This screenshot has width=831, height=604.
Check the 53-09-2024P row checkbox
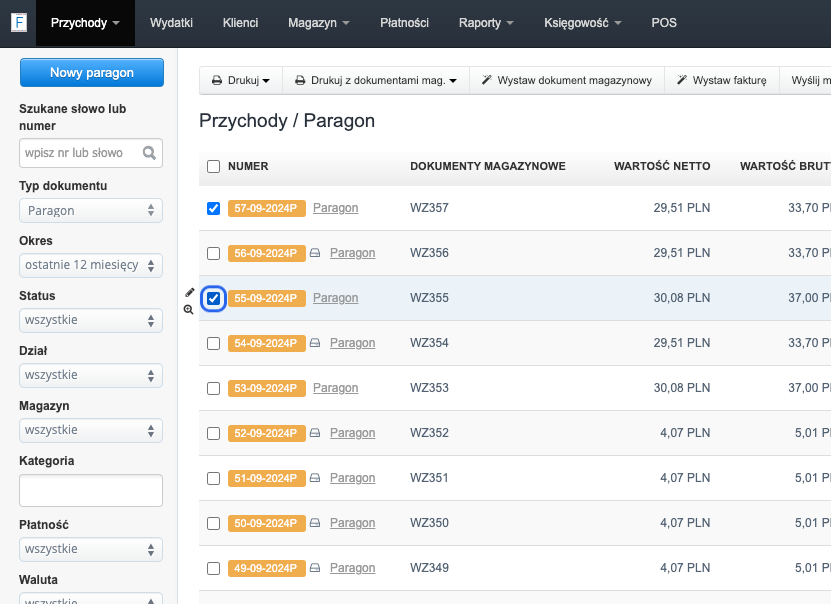coord(213,388)
